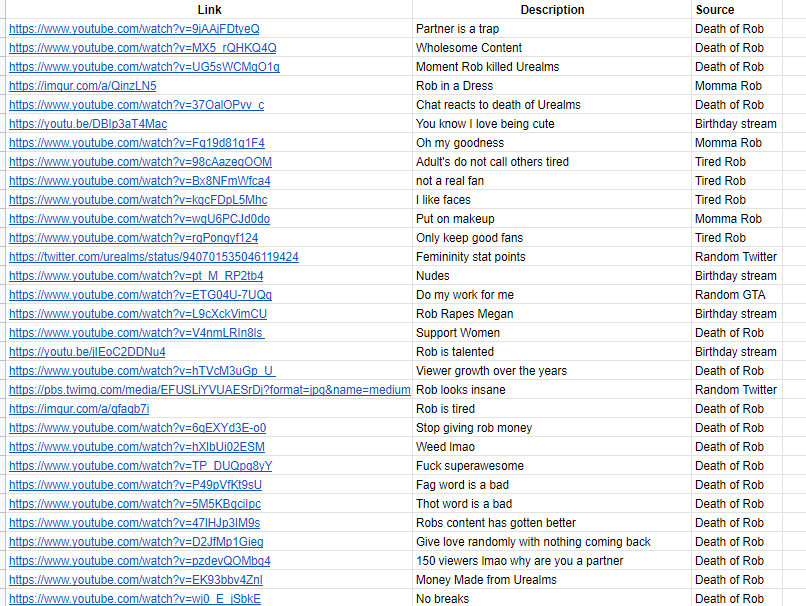This screenshot has height=606, width=806.
Task: Open the 'Partner is a trap' YouTube link
Action: pos(134,29)
